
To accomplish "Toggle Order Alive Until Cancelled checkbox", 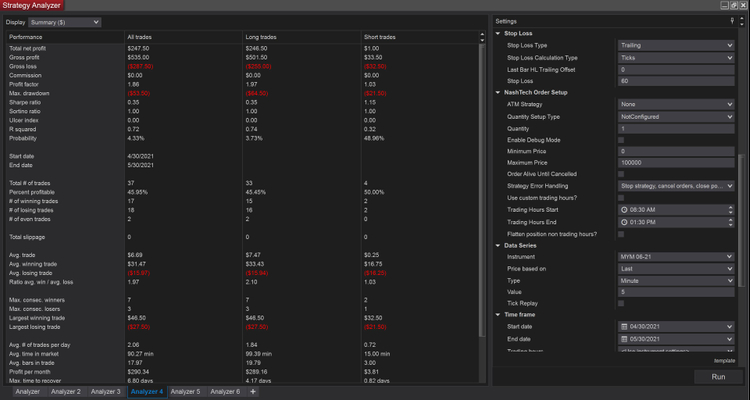I will [x=622, y=174].
